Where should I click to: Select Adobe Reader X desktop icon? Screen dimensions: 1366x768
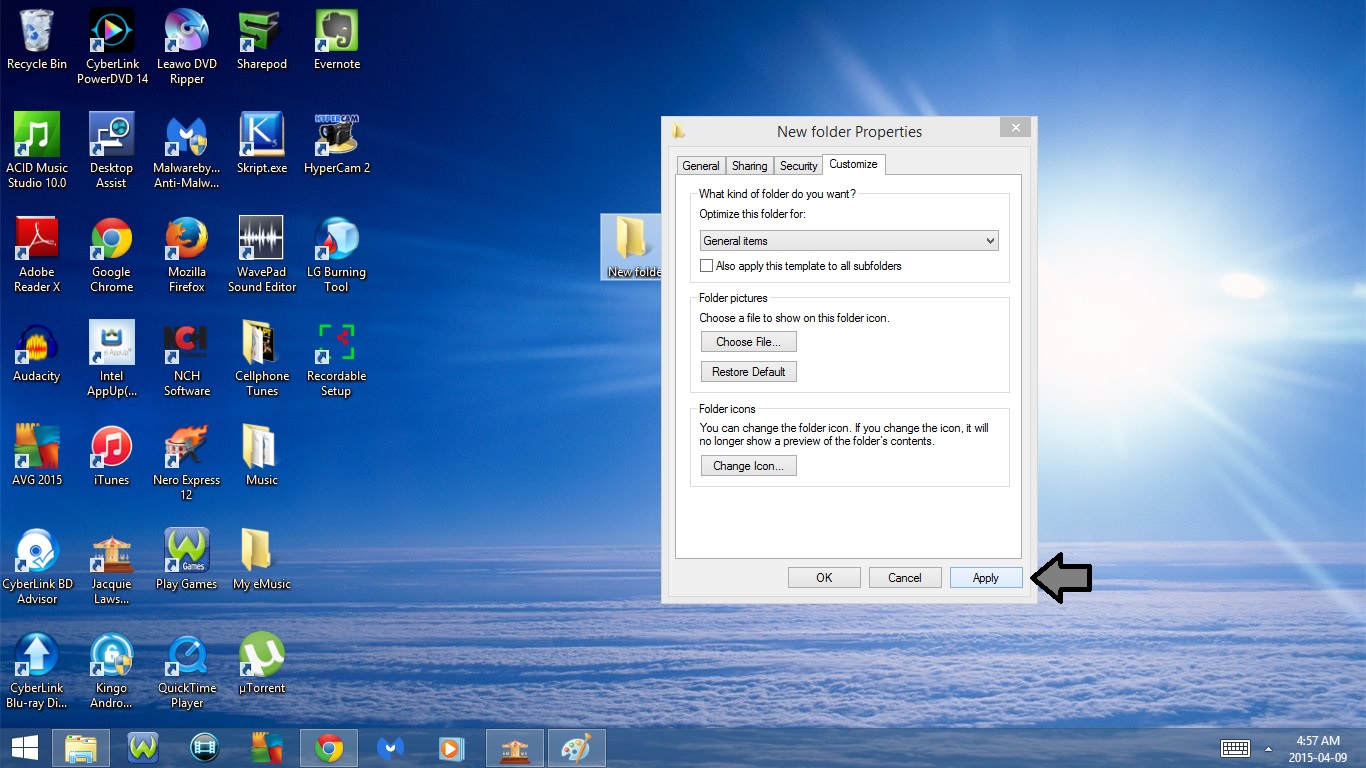(37, 254)
